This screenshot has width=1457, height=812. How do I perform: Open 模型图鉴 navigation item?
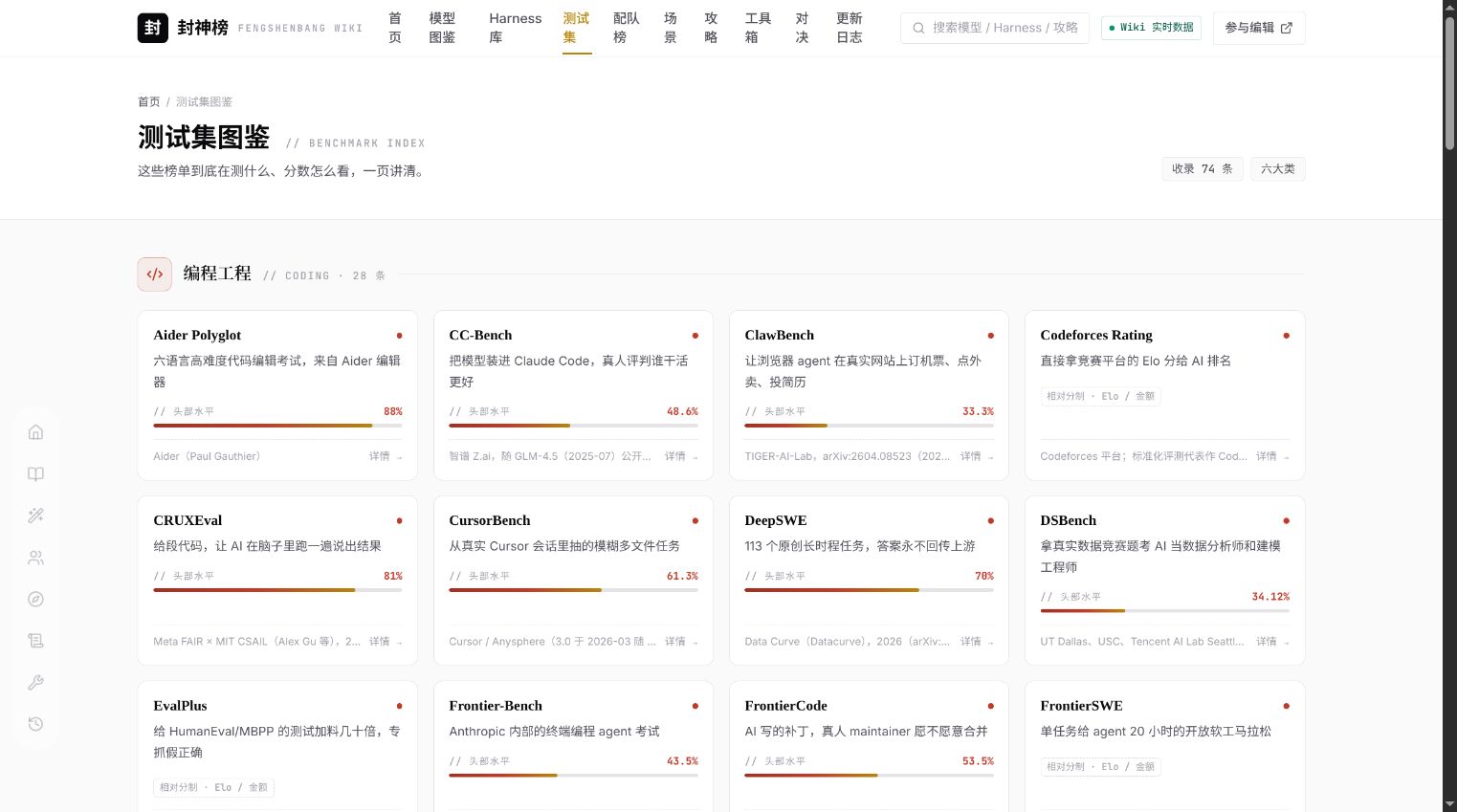point(442,28)
